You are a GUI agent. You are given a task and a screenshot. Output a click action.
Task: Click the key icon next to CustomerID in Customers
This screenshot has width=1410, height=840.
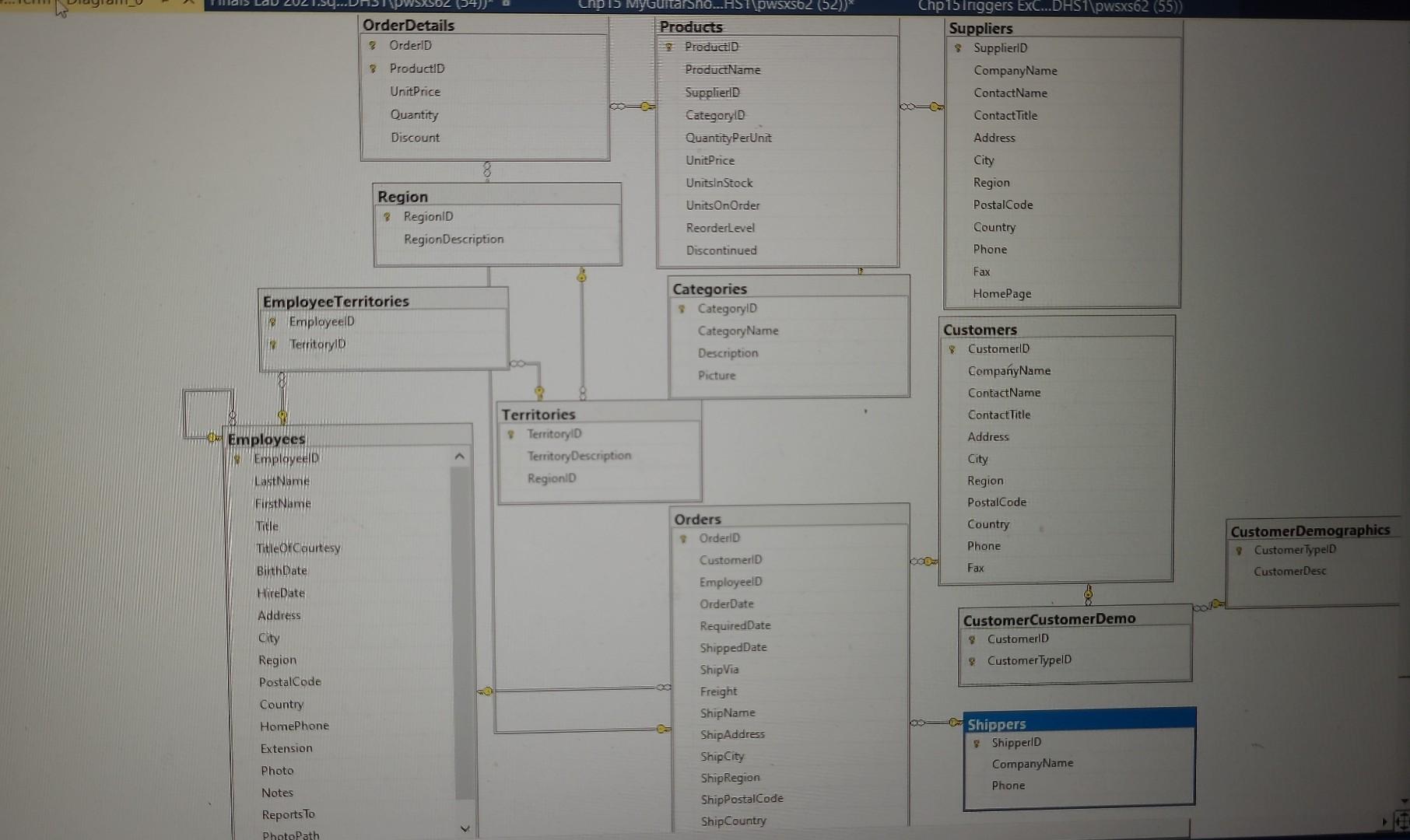point(952,349)
